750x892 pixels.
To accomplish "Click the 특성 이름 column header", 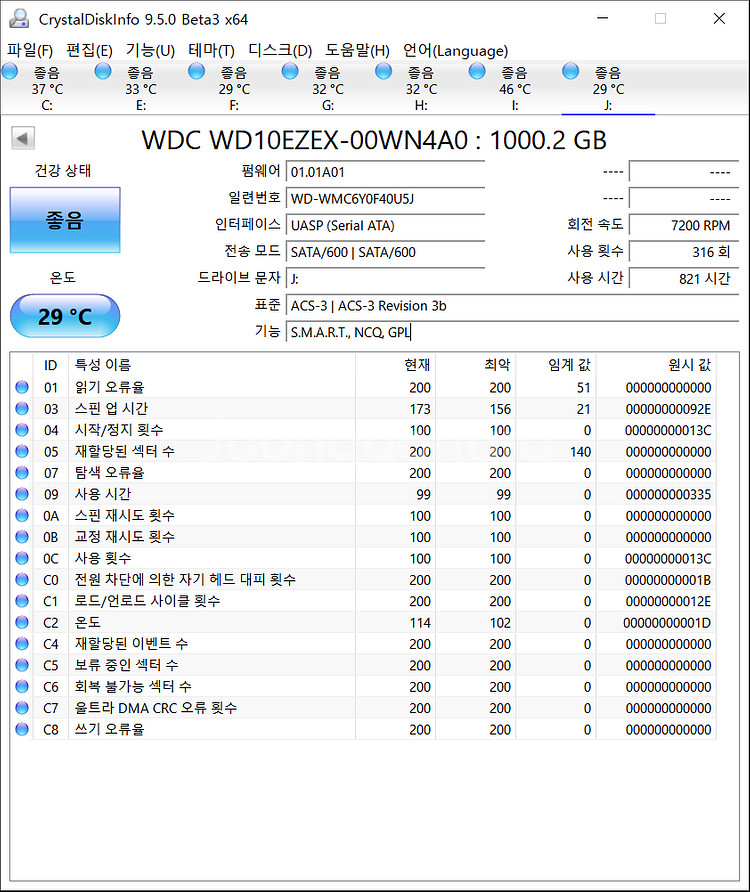I will point(212,365).
